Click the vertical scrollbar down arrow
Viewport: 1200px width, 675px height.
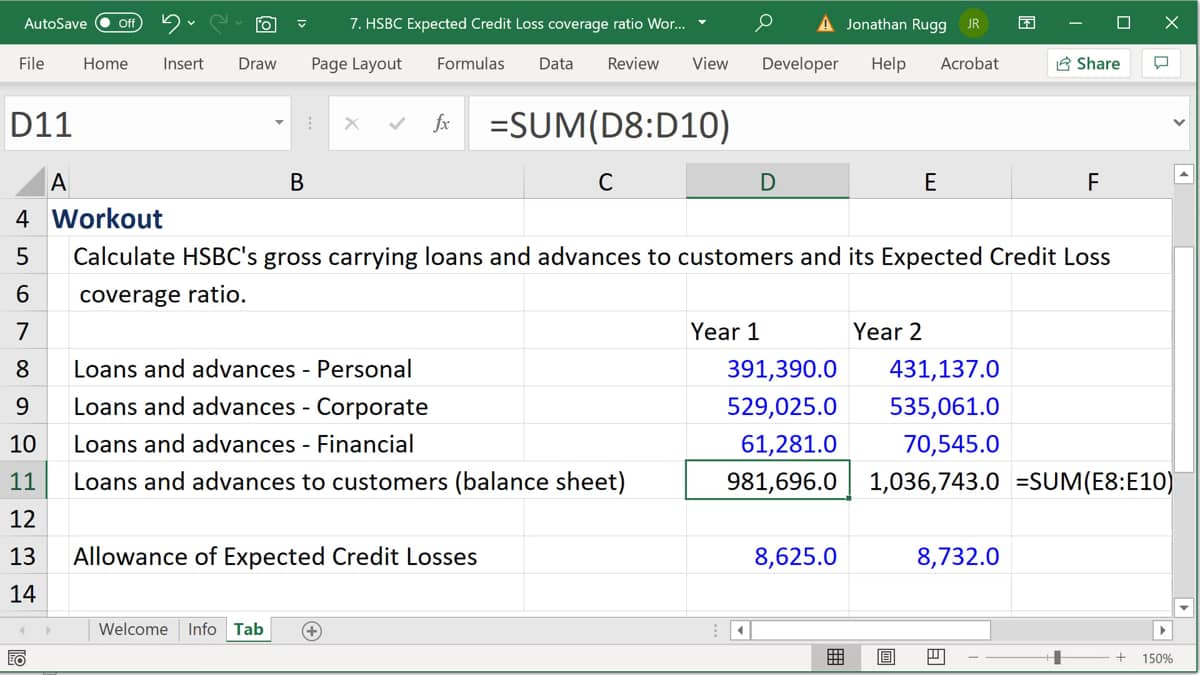pyautogui.click(x=1183, y=607)
